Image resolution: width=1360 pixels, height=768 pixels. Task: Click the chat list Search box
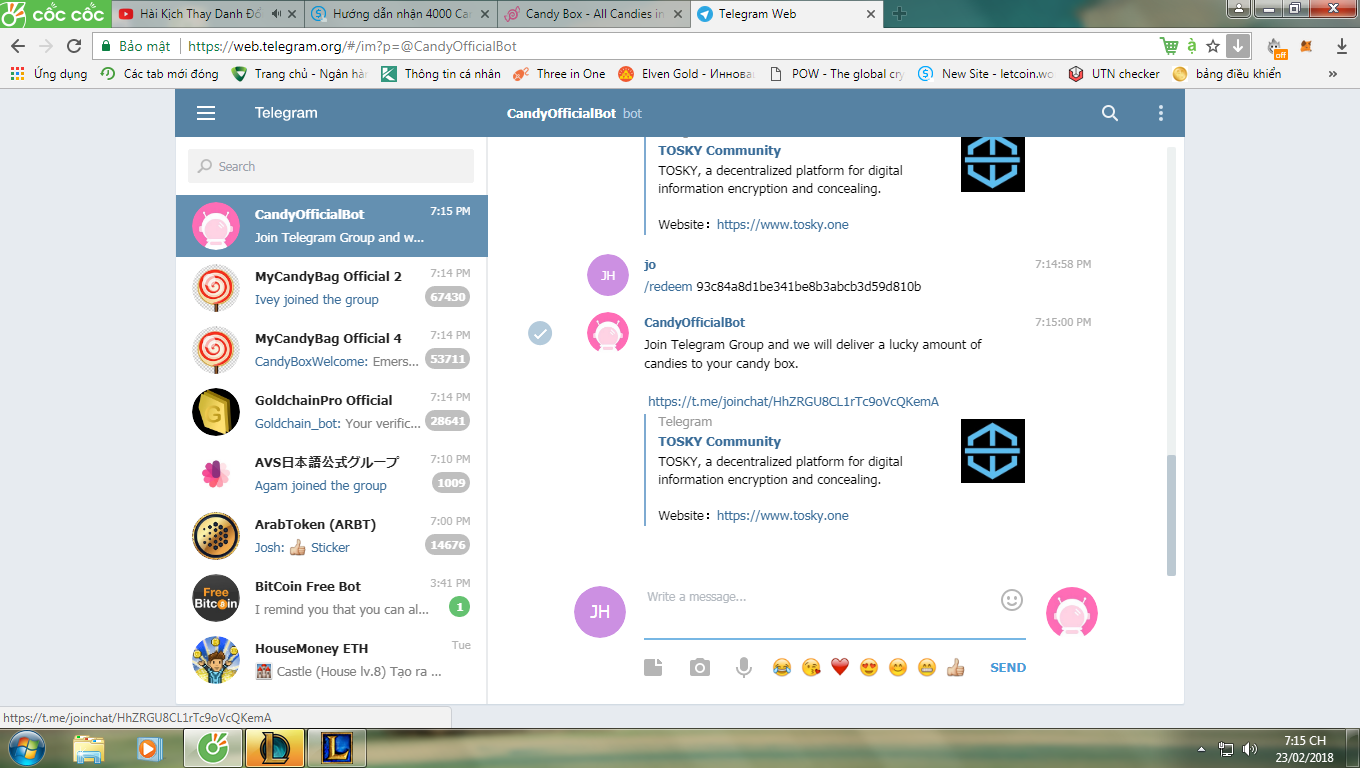331,166
